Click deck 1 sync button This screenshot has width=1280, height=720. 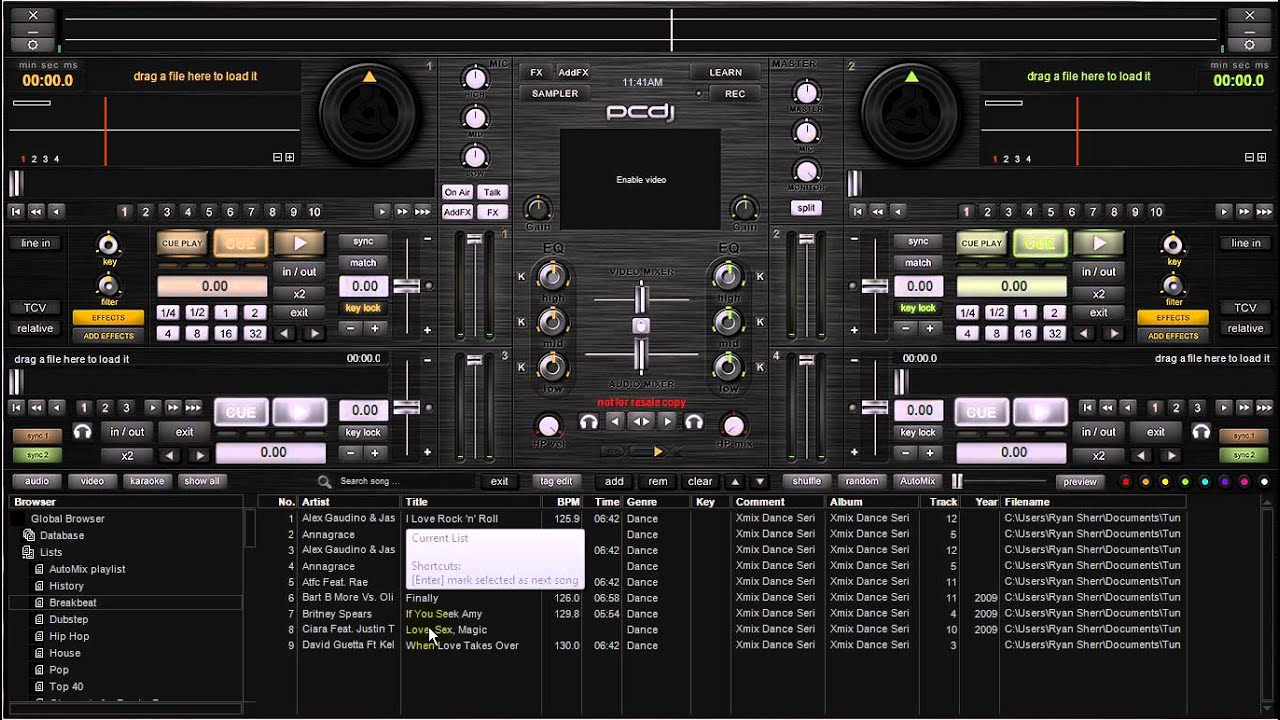pos(363,241)
